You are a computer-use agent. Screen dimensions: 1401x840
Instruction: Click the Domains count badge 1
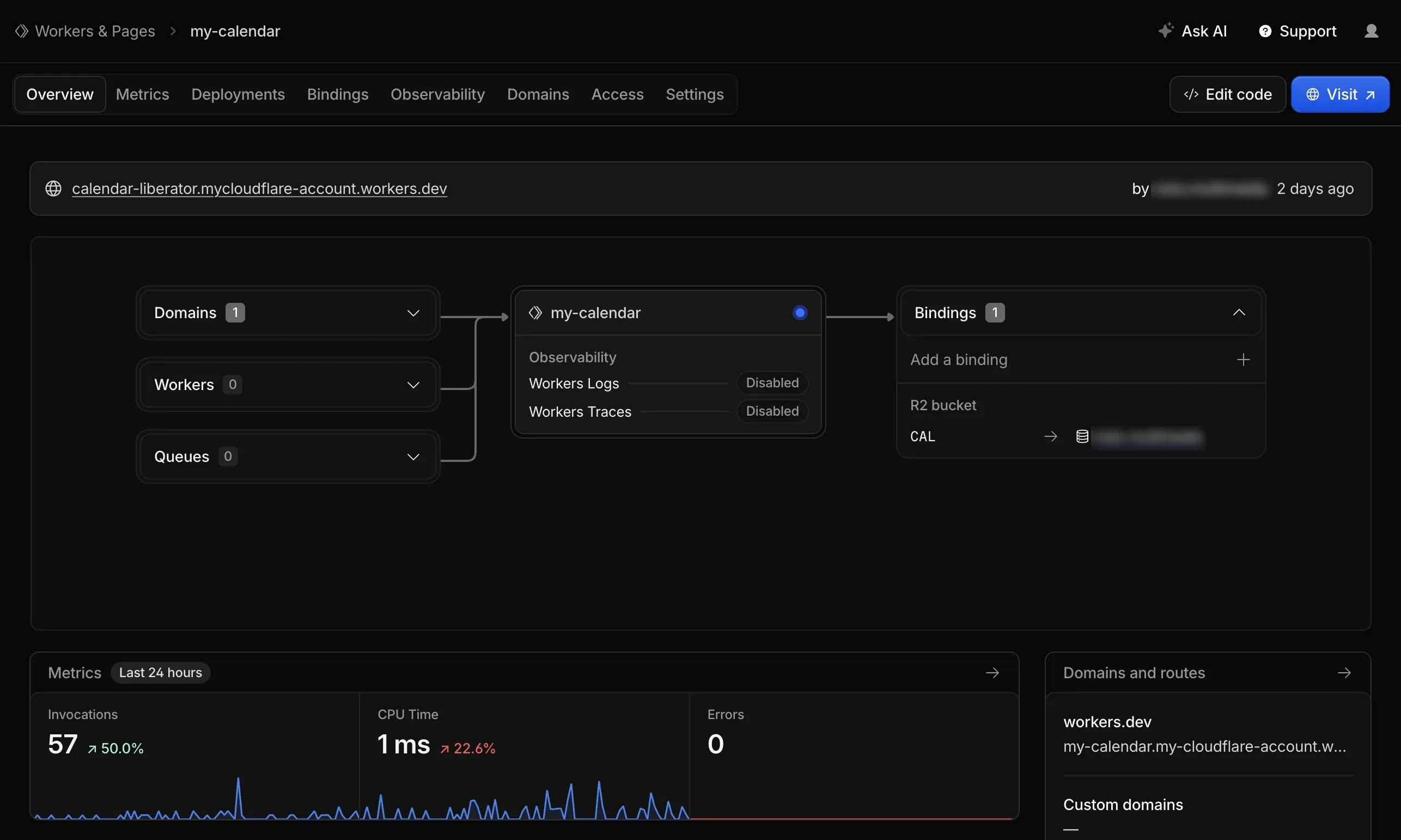pos(235,313)
